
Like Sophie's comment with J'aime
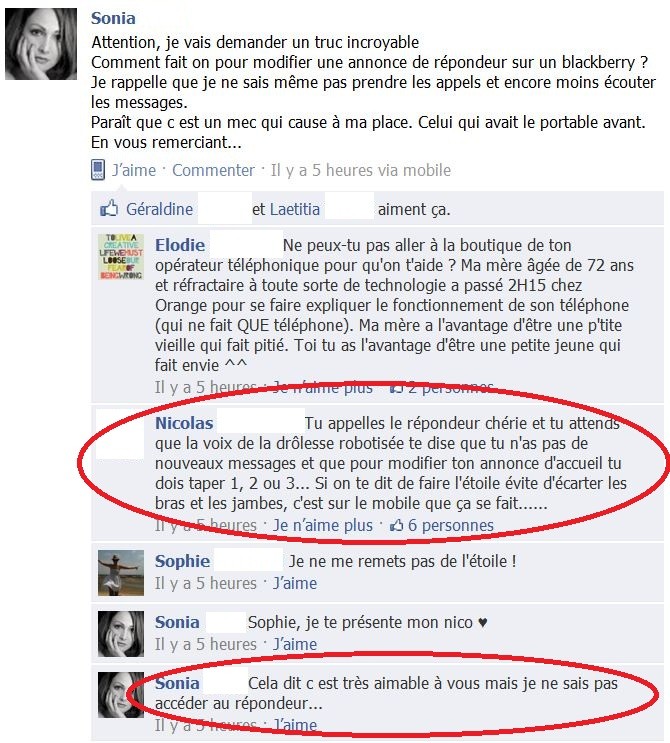tap(295, 583)
